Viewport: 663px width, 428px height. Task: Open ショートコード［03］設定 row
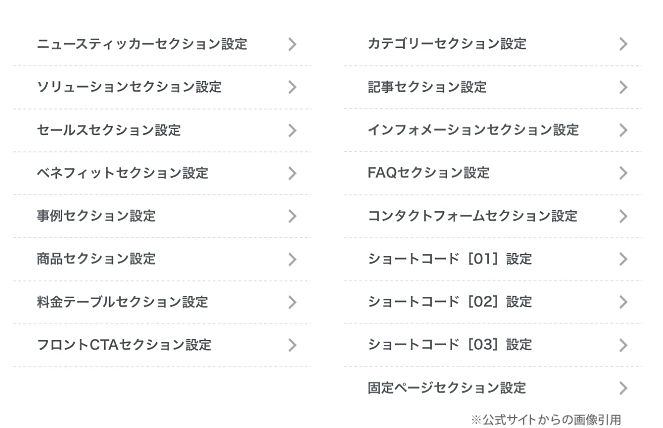click(x=450, y=345)
